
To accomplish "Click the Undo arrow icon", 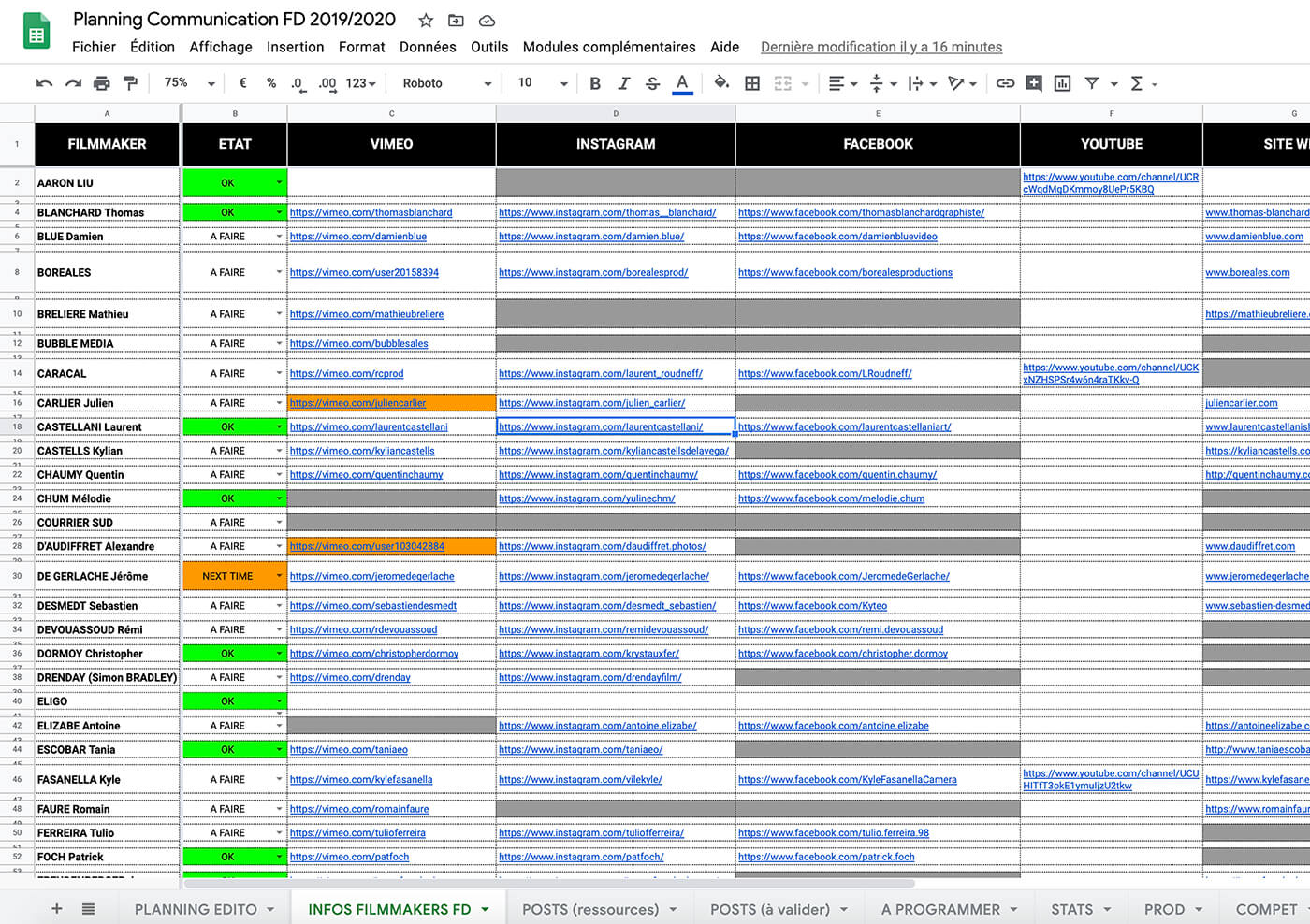I will click(x=44, y=83).
